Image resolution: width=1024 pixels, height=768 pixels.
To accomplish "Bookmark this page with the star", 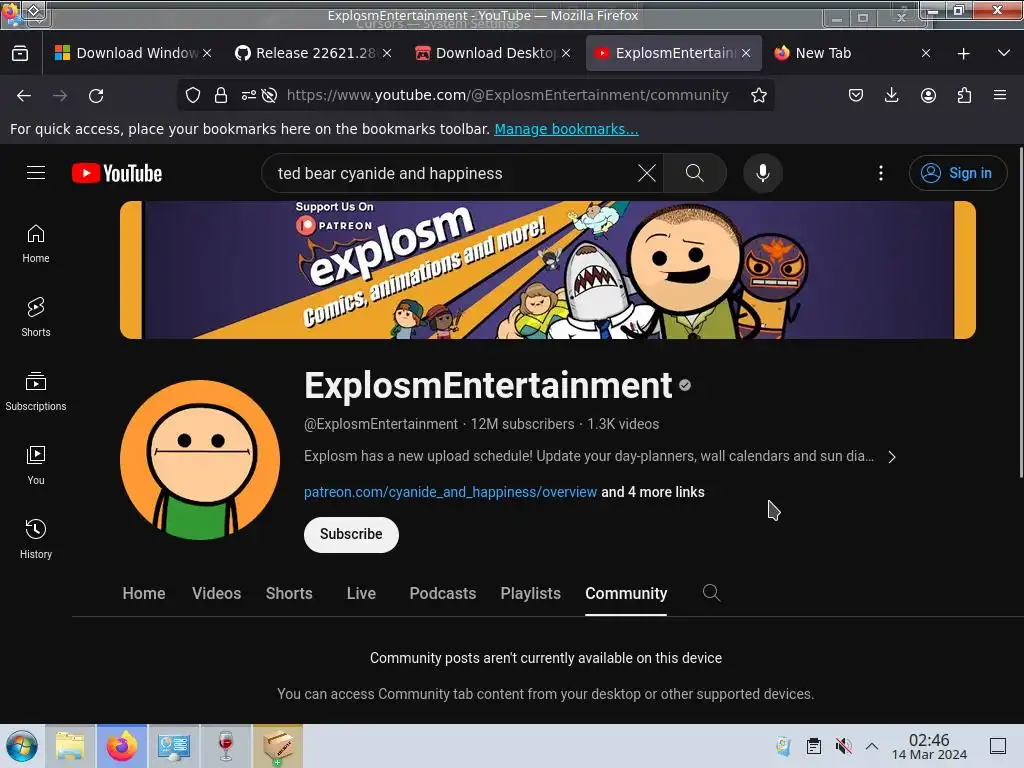I will 758,95.
